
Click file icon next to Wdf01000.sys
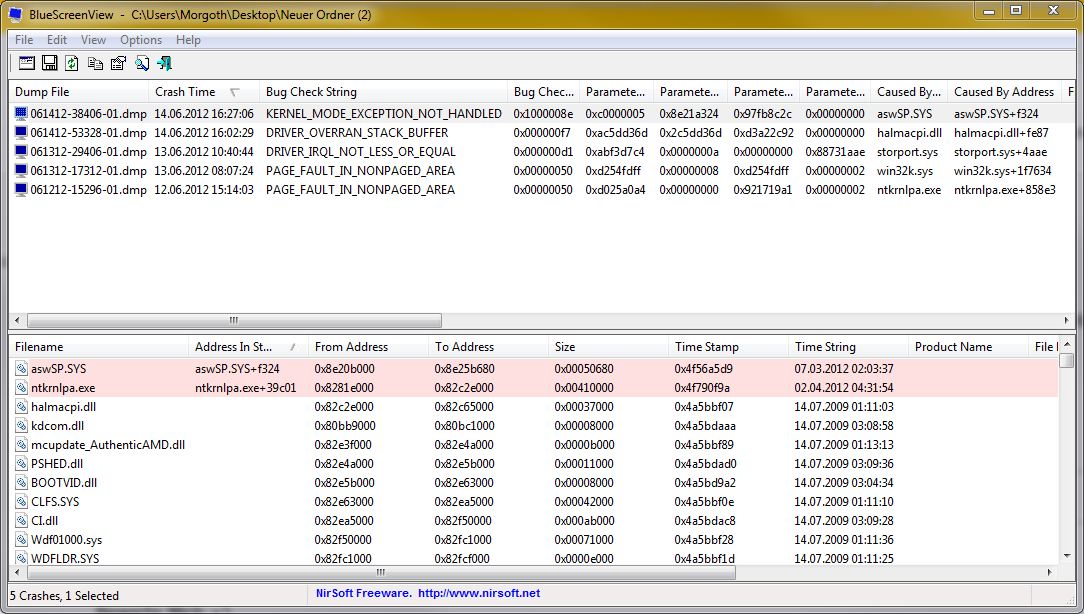[x=21, y=540]
